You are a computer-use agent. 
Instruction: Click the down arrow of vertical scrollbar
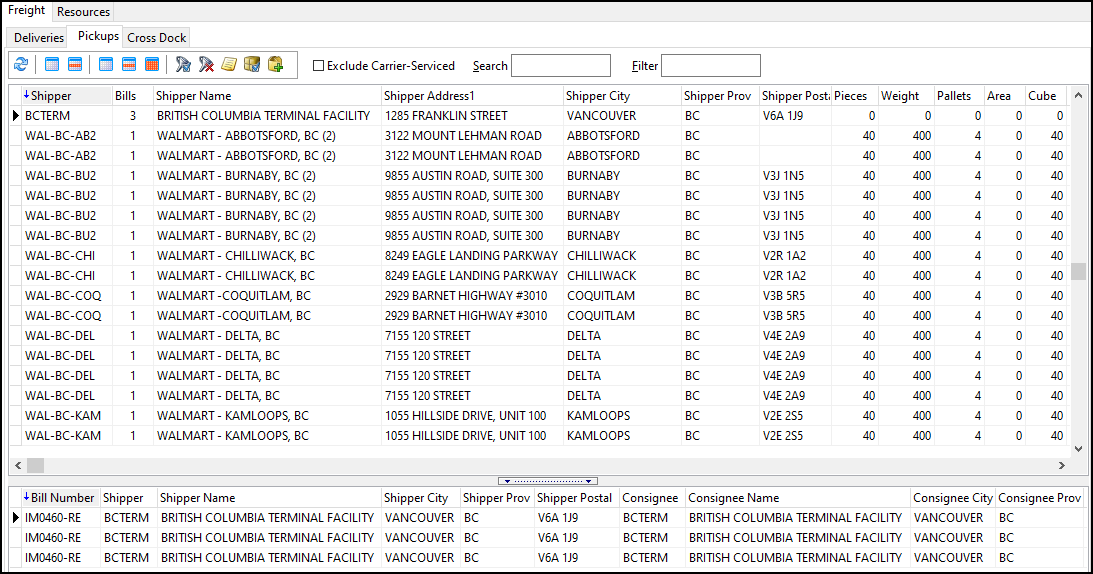pos(1078,447)
